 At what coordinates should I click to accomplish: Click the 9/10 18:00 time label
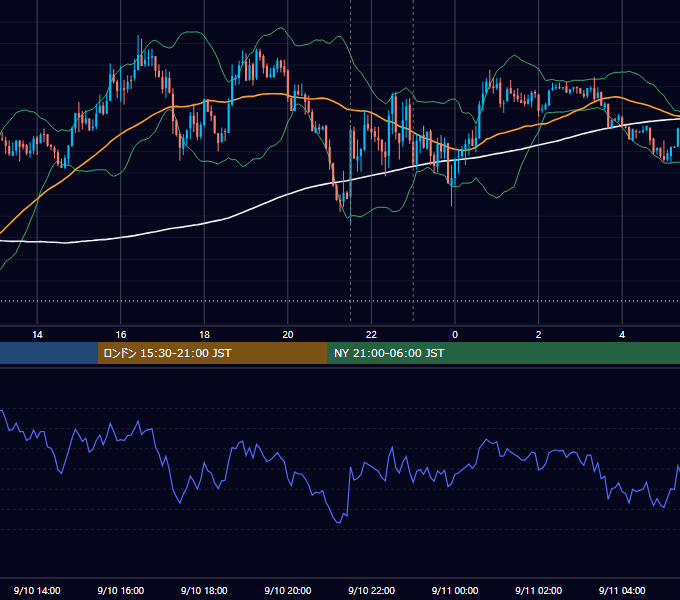204,590
